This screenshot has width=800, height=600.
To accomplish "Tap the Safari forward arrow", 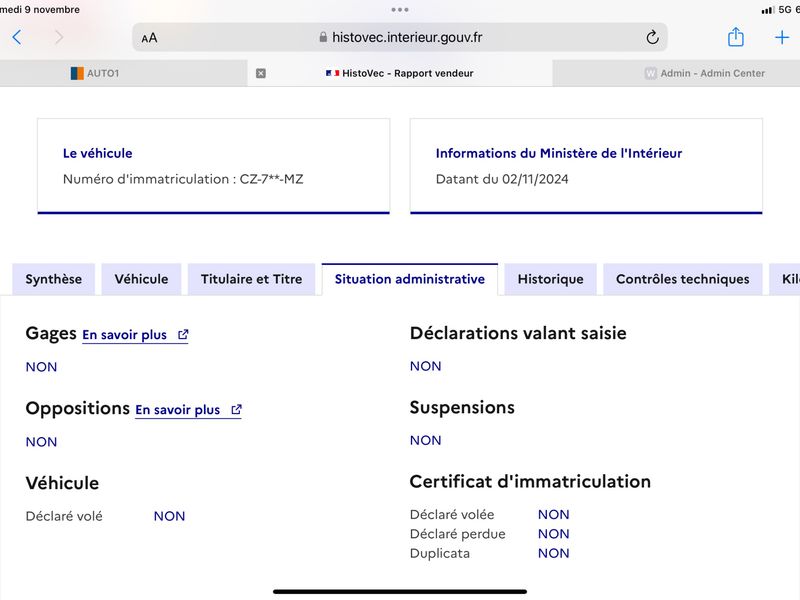I will pyautogui.click(x=59, y=37).
